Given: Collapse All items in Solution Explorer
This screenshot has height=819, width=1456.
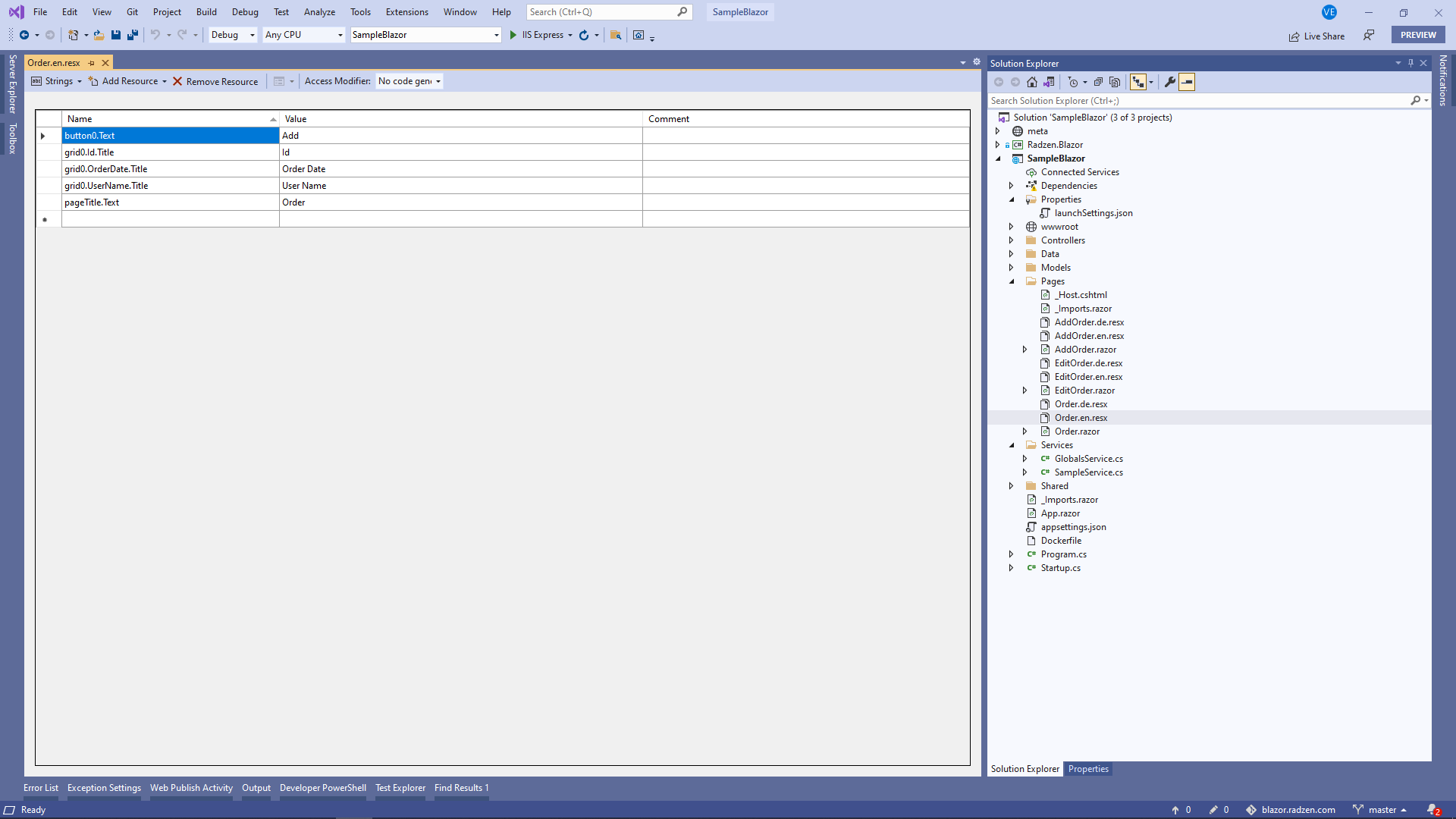Looking at the screenshot, I should (x=1098, y=82).
